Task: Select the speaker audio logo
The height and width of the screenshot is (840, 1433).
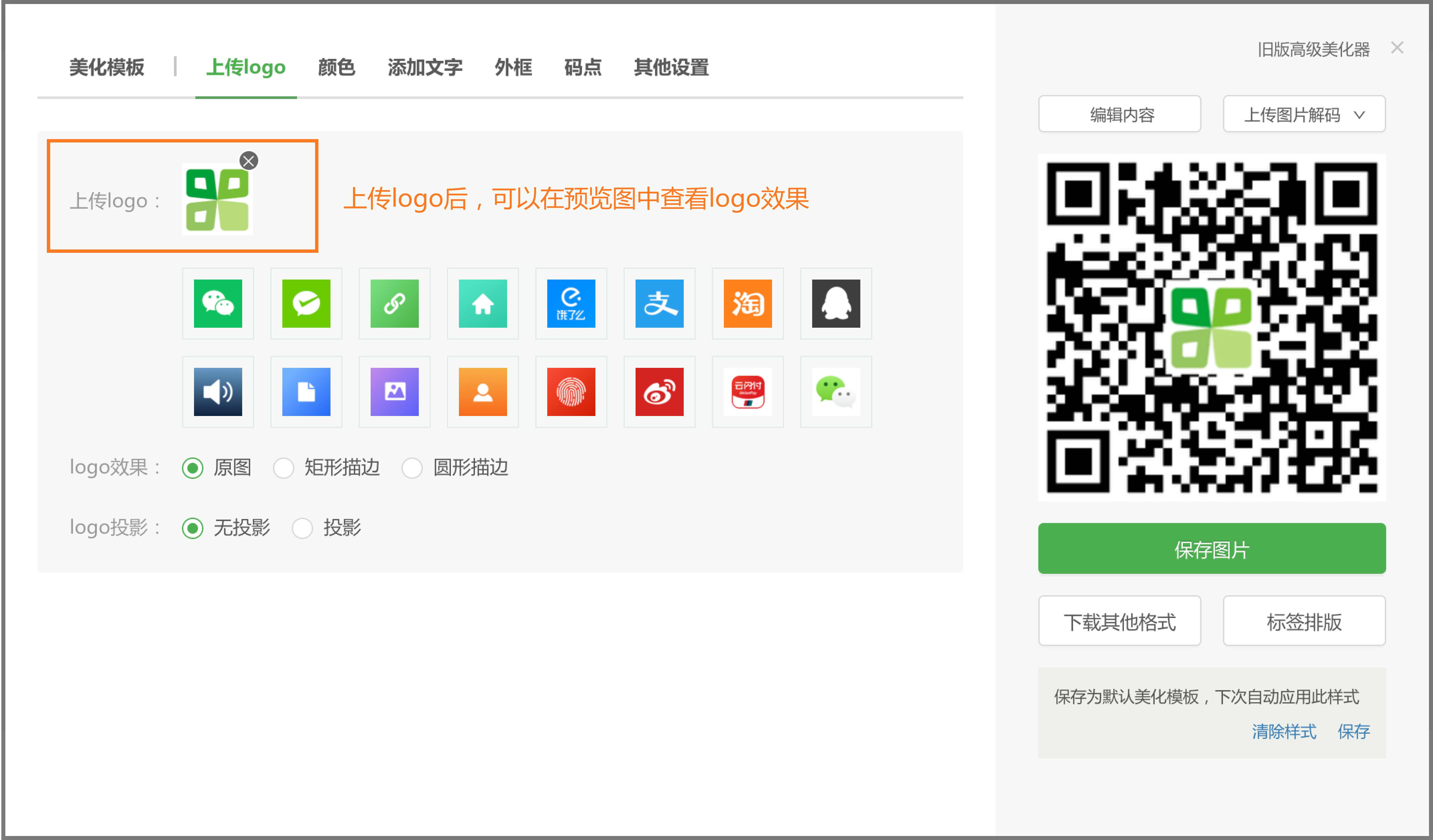Action: pos(218,392)
